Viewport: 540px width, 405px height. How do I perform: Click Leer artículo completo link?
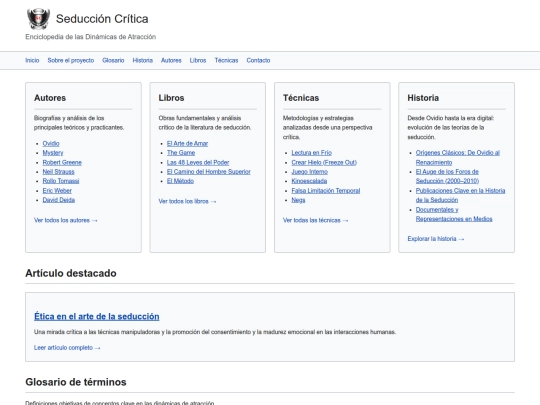point(67,347)
